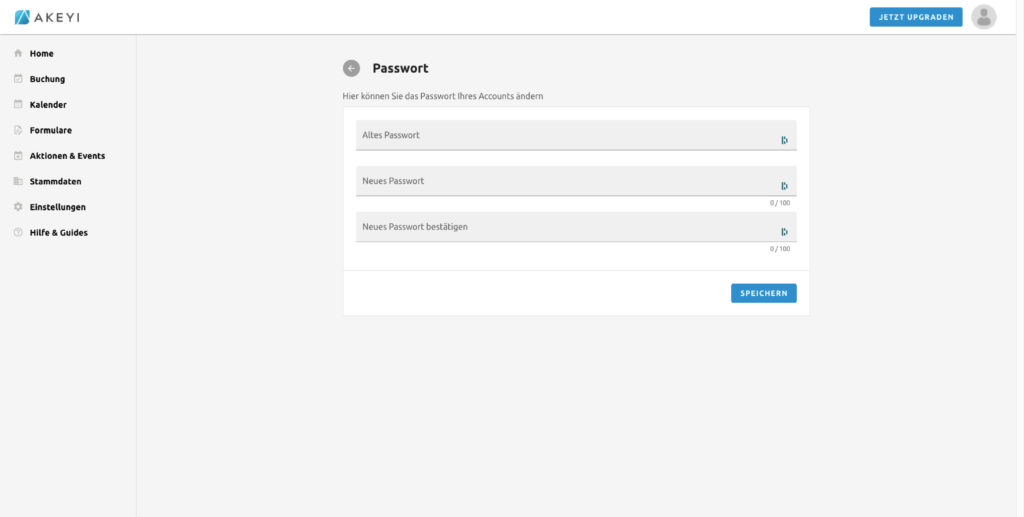
Task: Click the Formulare document icon
Action: click(x=18, y=130)
